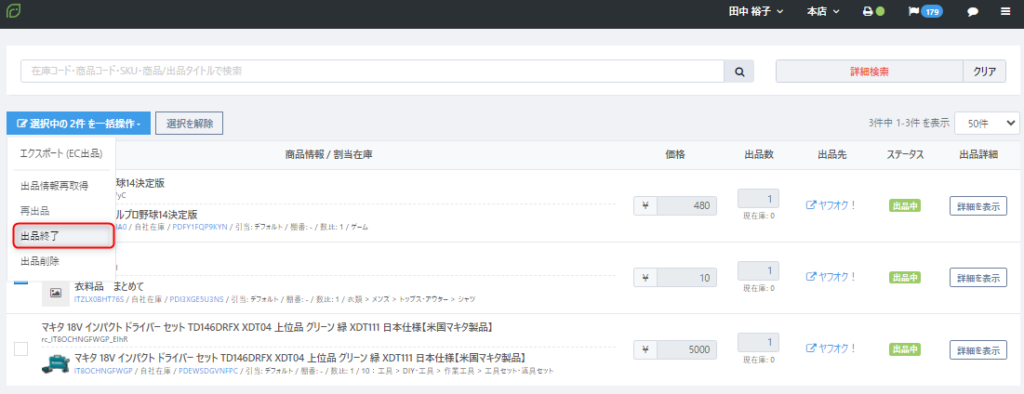Viewport: 1024px width, 394px height.
Task: Click the Makita driver product thumbnail
Action: tap(56, 364)
